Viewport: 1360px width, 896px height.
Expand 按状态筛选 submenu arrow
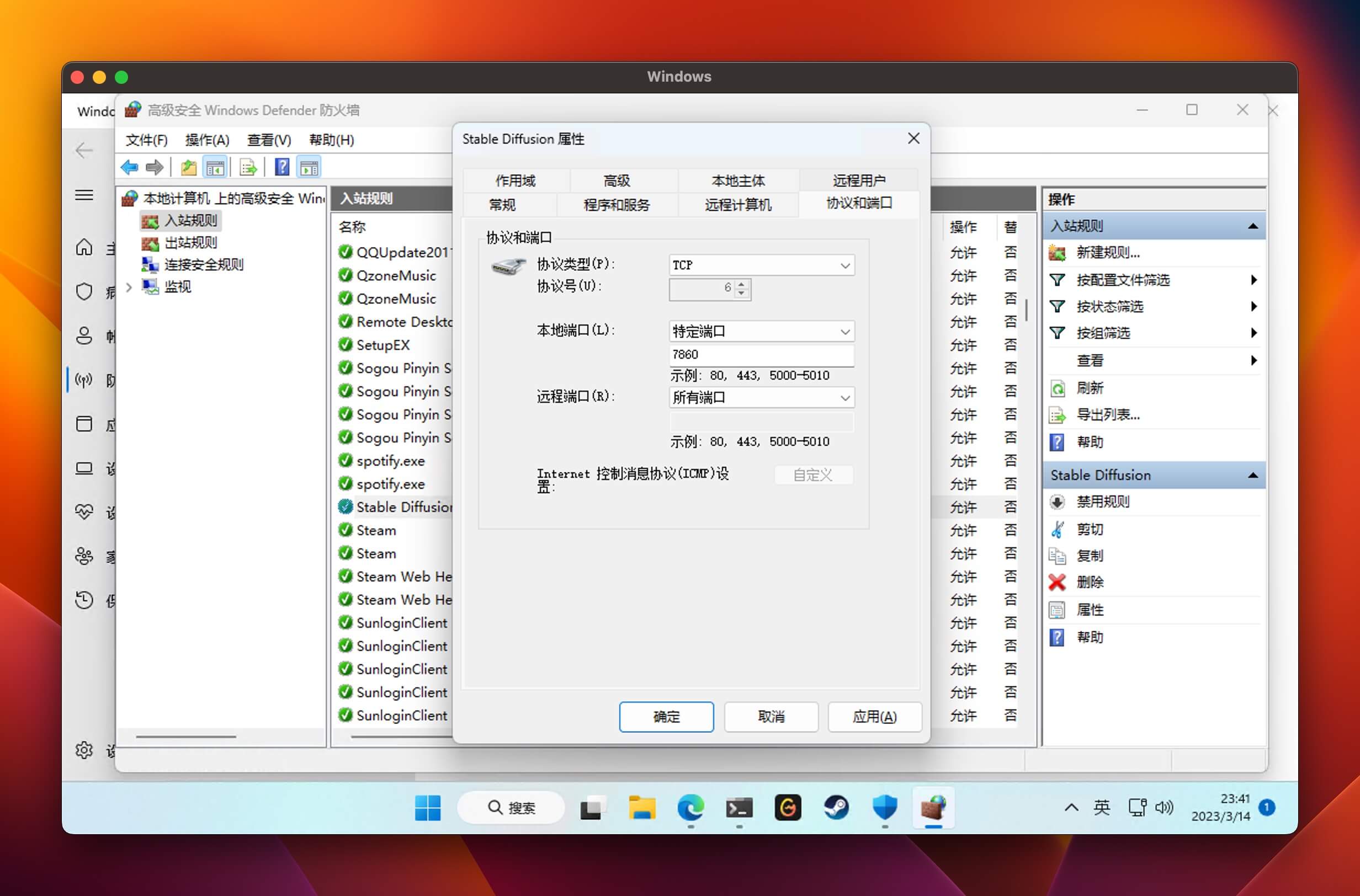pyautogui.click(x=1253, y=306)
